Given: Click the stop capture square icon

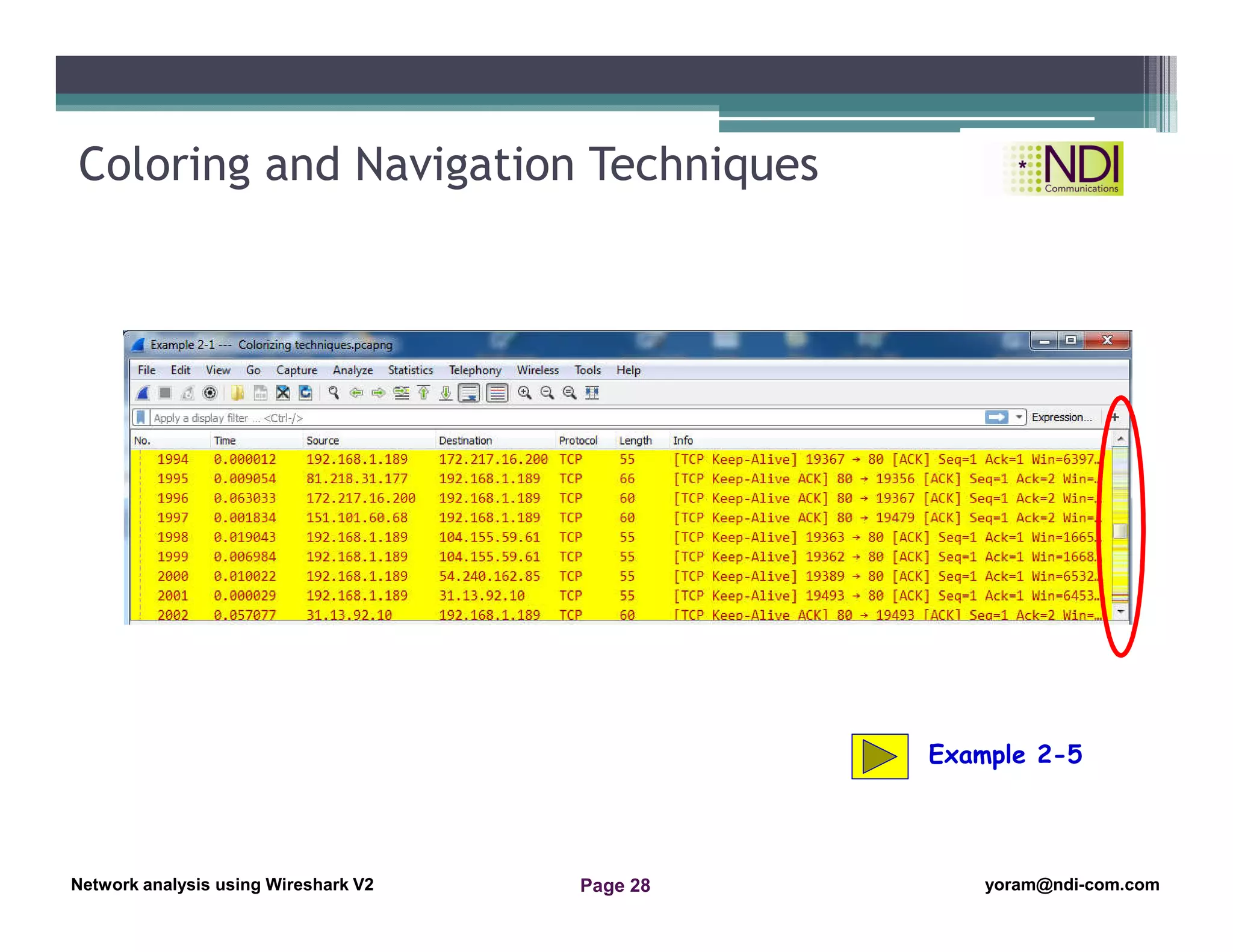Looking at the screenshot, I should pos(165,393).
